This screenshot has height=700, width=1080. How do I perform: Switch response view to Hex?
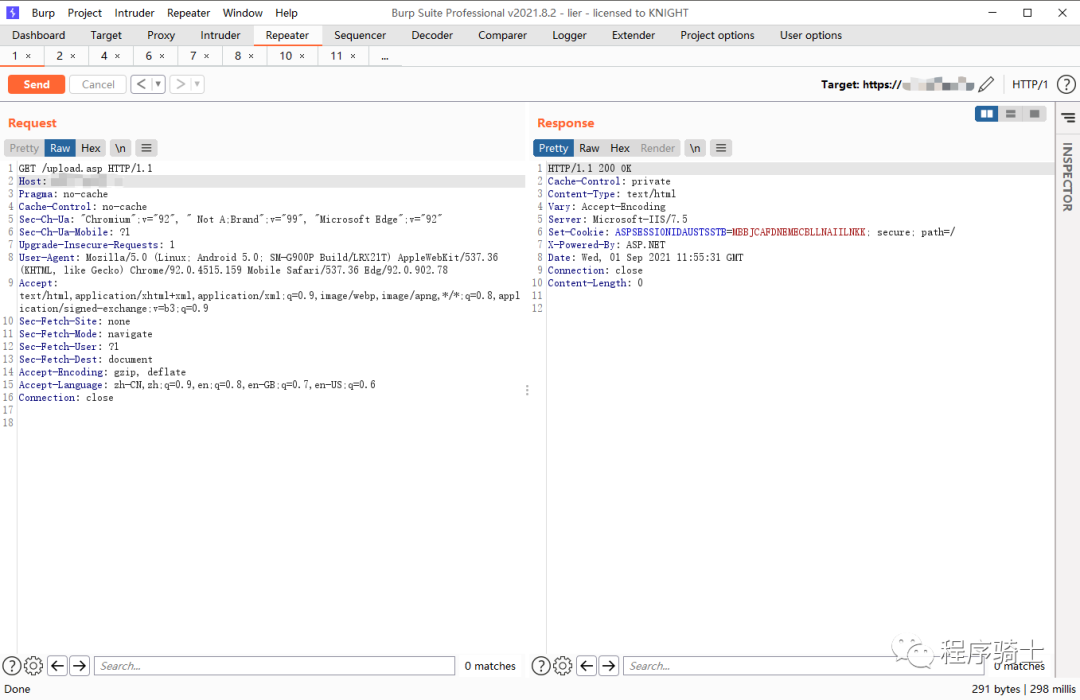pos(620,148)
